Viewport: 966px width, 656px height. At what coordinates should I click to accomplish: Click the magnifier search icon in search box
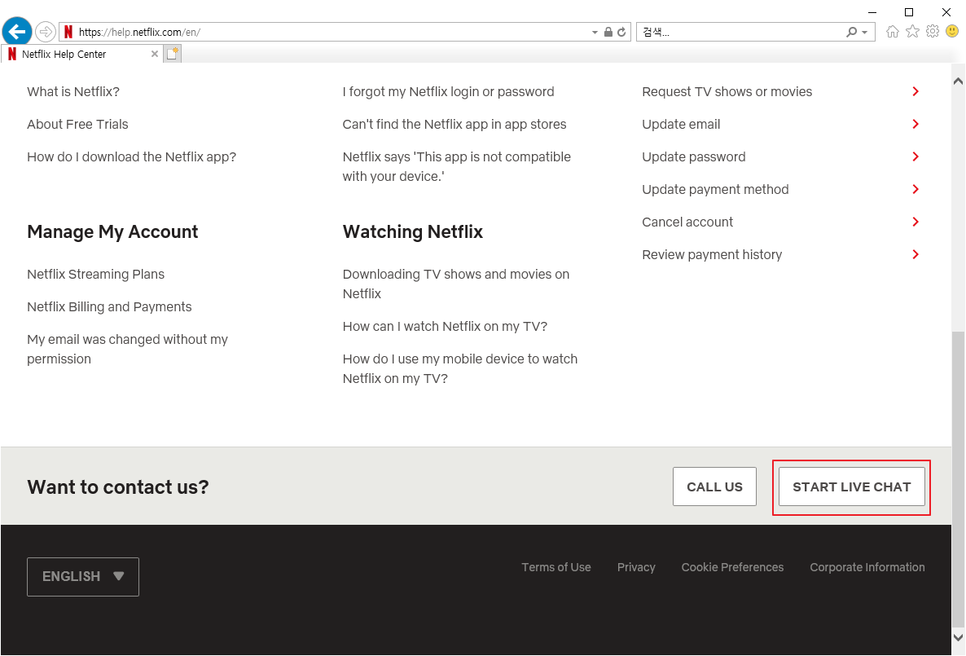tap(851, 32)
